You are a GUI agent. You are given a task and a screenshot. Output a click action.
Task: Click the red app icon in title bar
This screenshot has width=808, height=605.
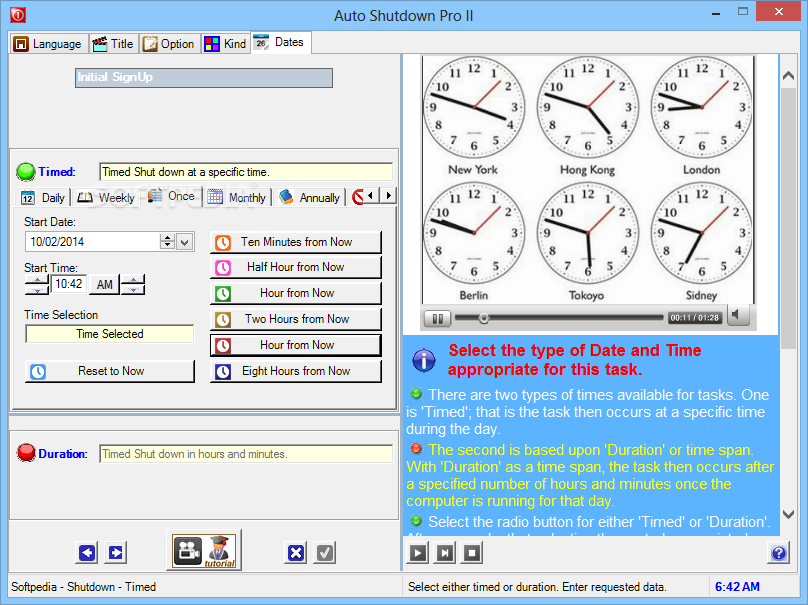[18, 15]
